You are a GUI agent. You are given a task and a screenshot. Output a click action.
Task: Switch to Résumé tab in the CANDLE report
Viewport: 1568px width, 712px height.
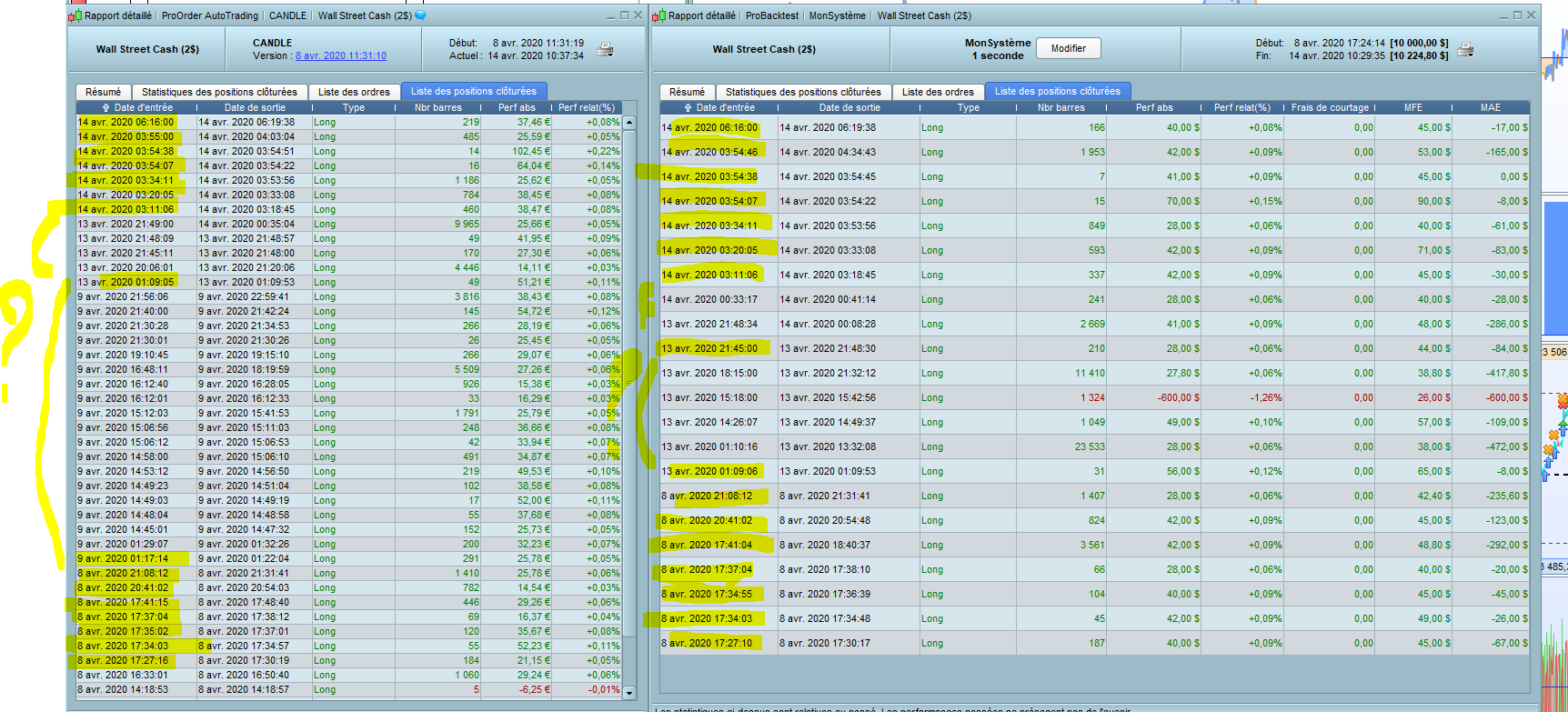pos(103,92)
